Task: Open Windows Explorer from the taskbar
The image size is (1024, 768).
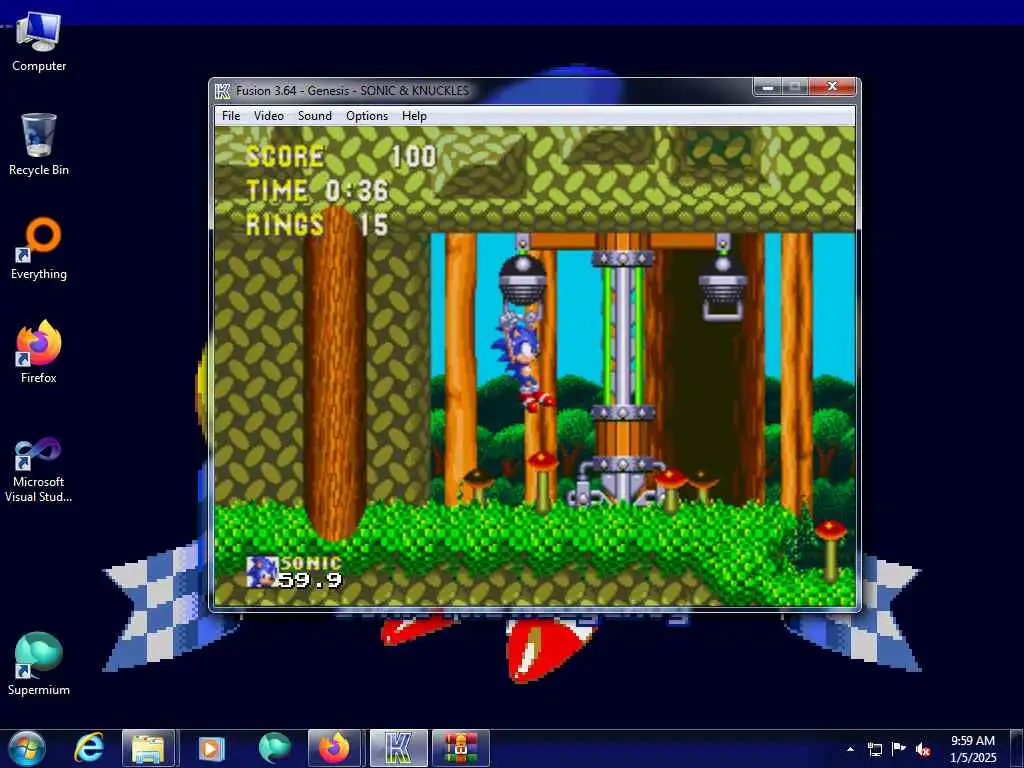Action: tap(148, 748)
